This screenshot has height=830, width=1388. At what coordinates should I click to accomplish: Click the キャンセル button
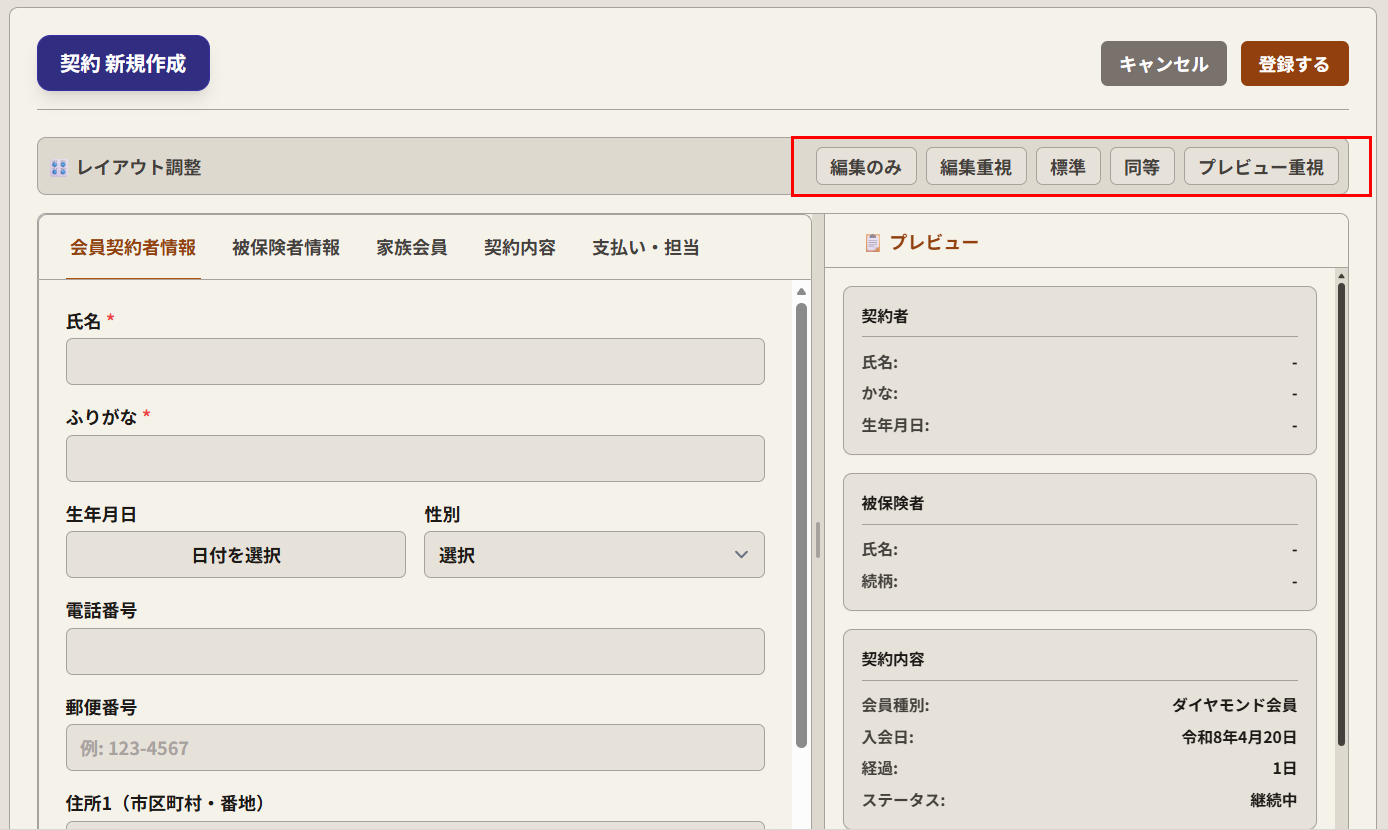(x=1163, y=64)
